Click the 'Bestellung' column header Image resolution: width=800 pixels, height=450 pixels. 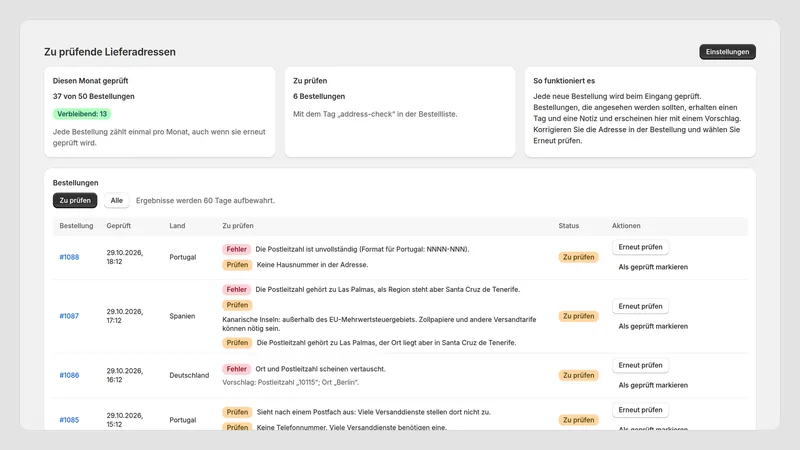point(76,226)
